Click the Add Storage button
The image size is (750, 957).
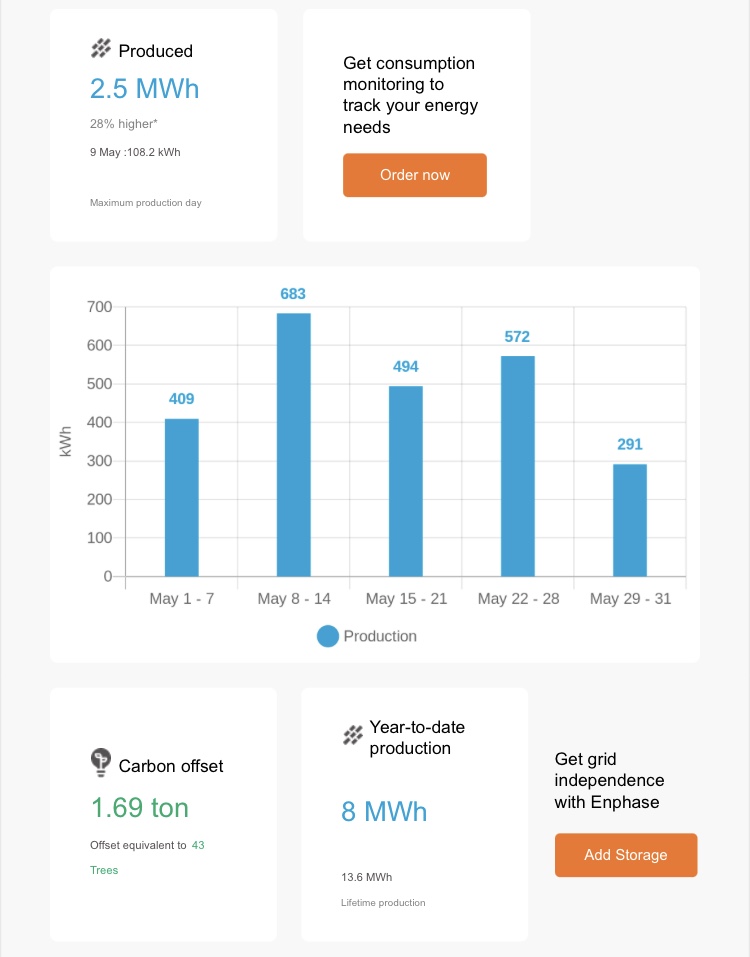coord(626,855)
